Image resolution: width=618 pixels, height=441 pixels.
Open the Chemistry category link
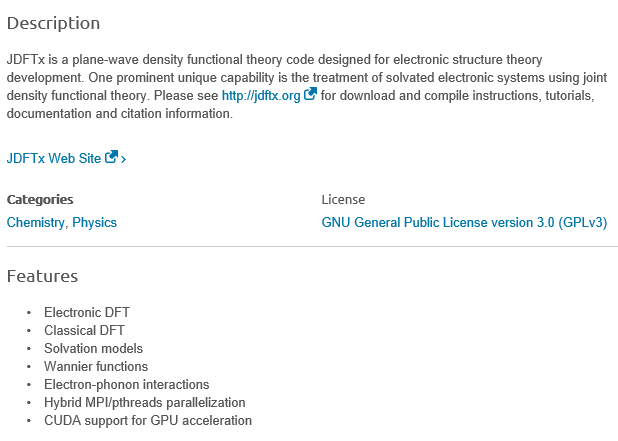[36, 223]
